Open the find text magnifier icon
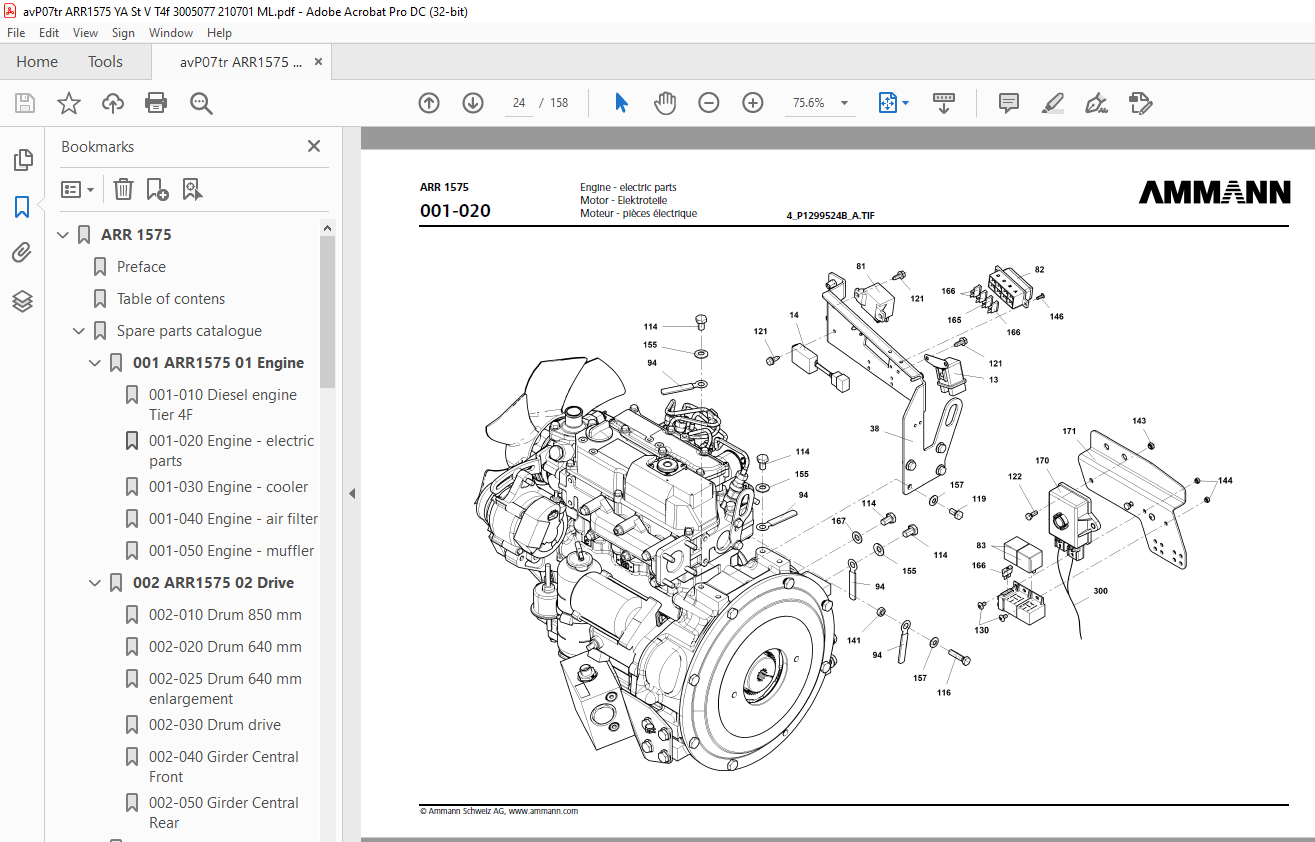This screenshot has width=1315, height=842. [x=201, y=103]
